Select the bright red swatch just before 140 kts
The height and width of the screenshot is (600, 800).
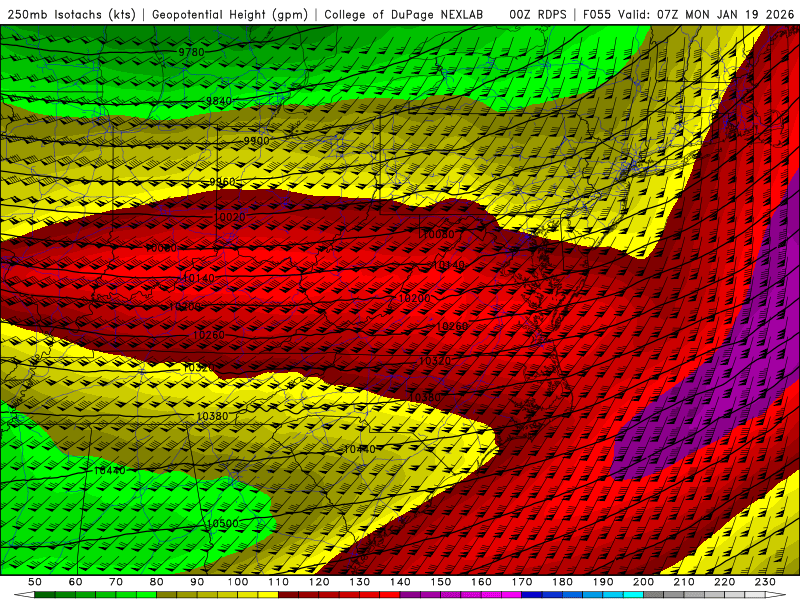(390, 595)
